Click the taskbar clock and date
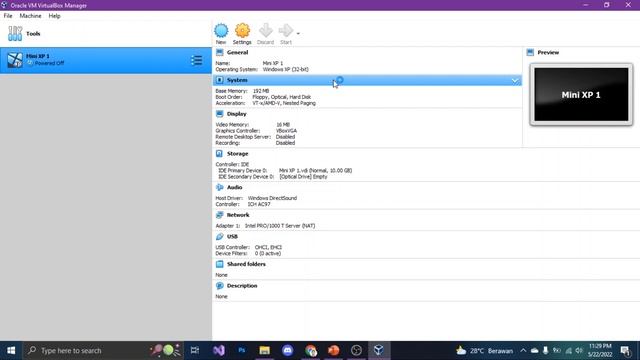 click(x=600, y=351)
